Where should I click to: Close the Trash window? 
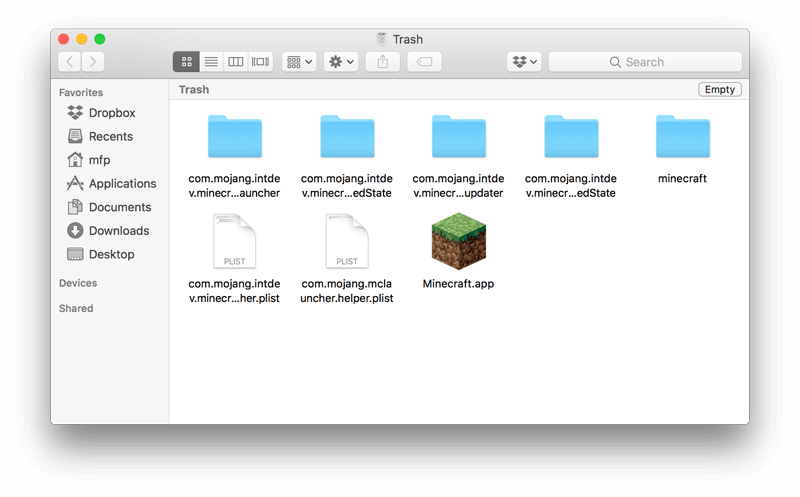click(x=64, y=39)
